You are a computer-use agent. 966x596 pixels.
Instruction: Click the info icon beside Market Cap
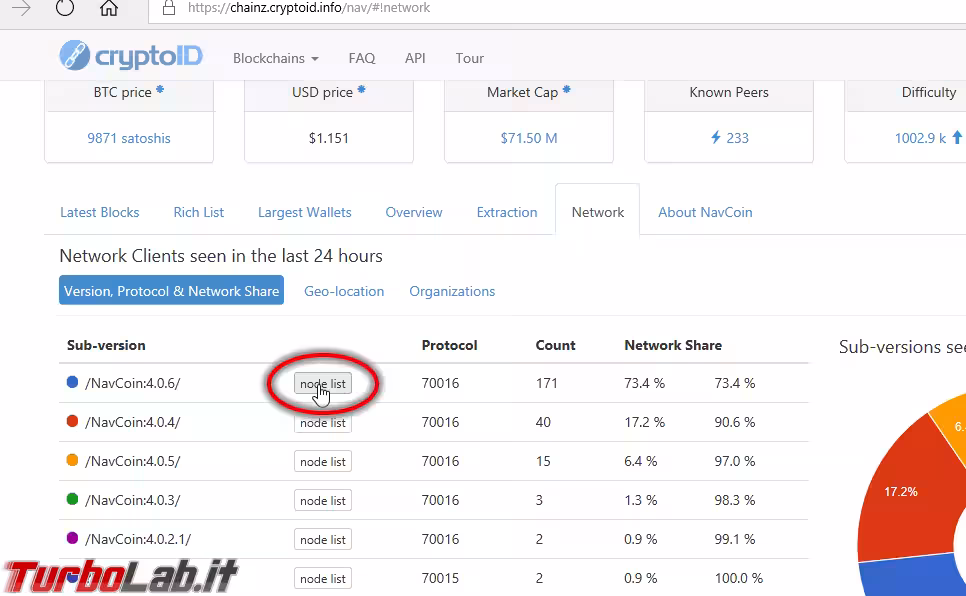click(567, 91)
